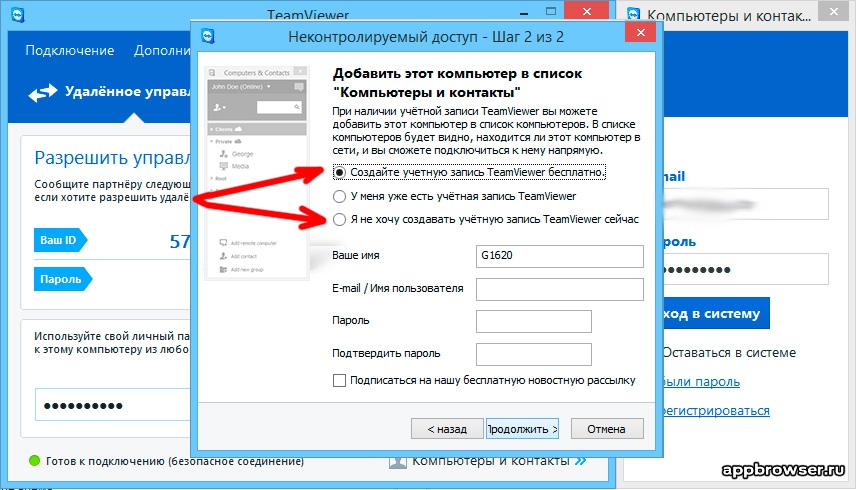Click the Компьютеры и контакты window icon
This screenshot has width=856, height=490.
point(634,15)
